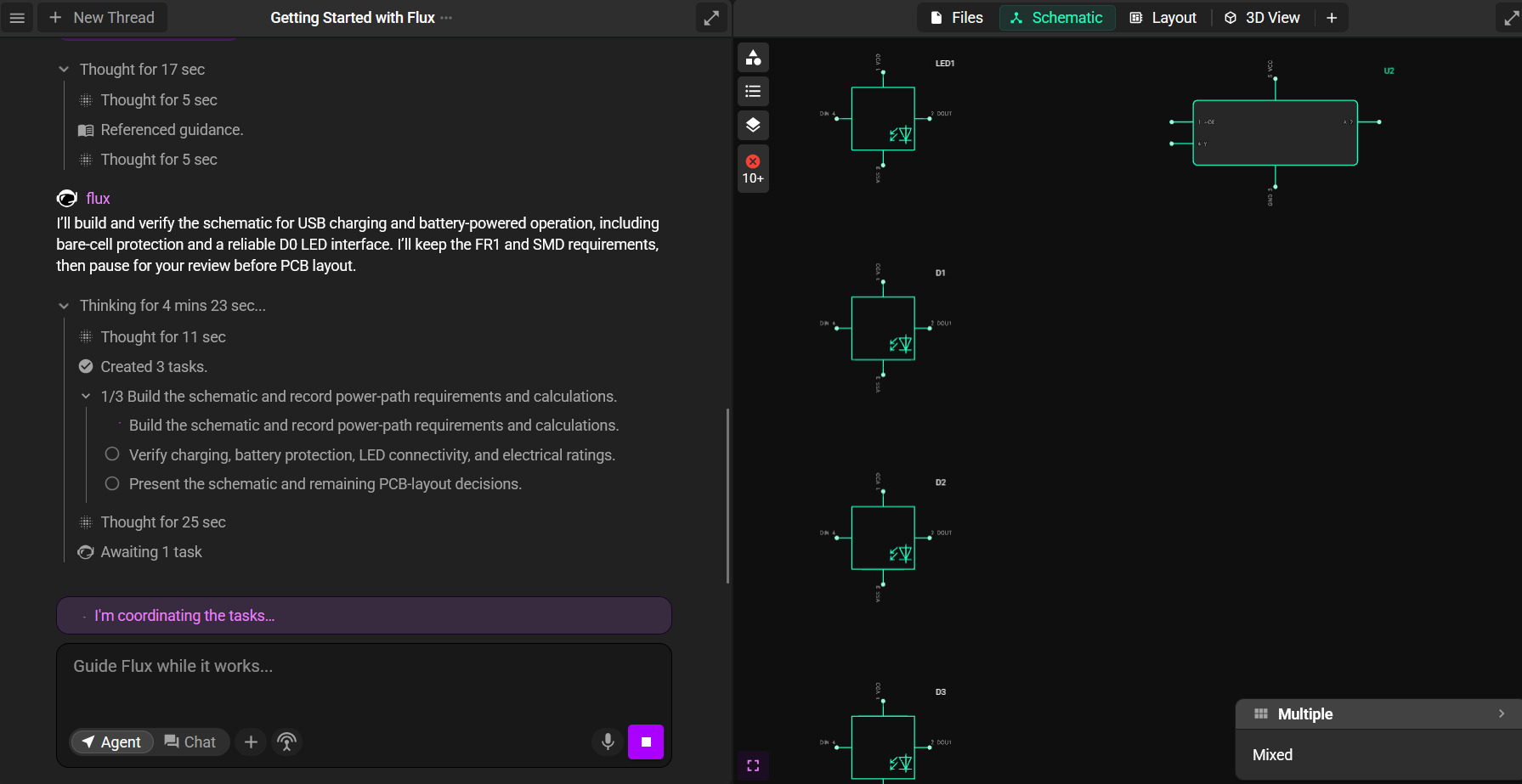Image resolution: width=1522 pixels, height=784 pixels.
Task: Switch to the Files tab
Action: click(957, 18)
